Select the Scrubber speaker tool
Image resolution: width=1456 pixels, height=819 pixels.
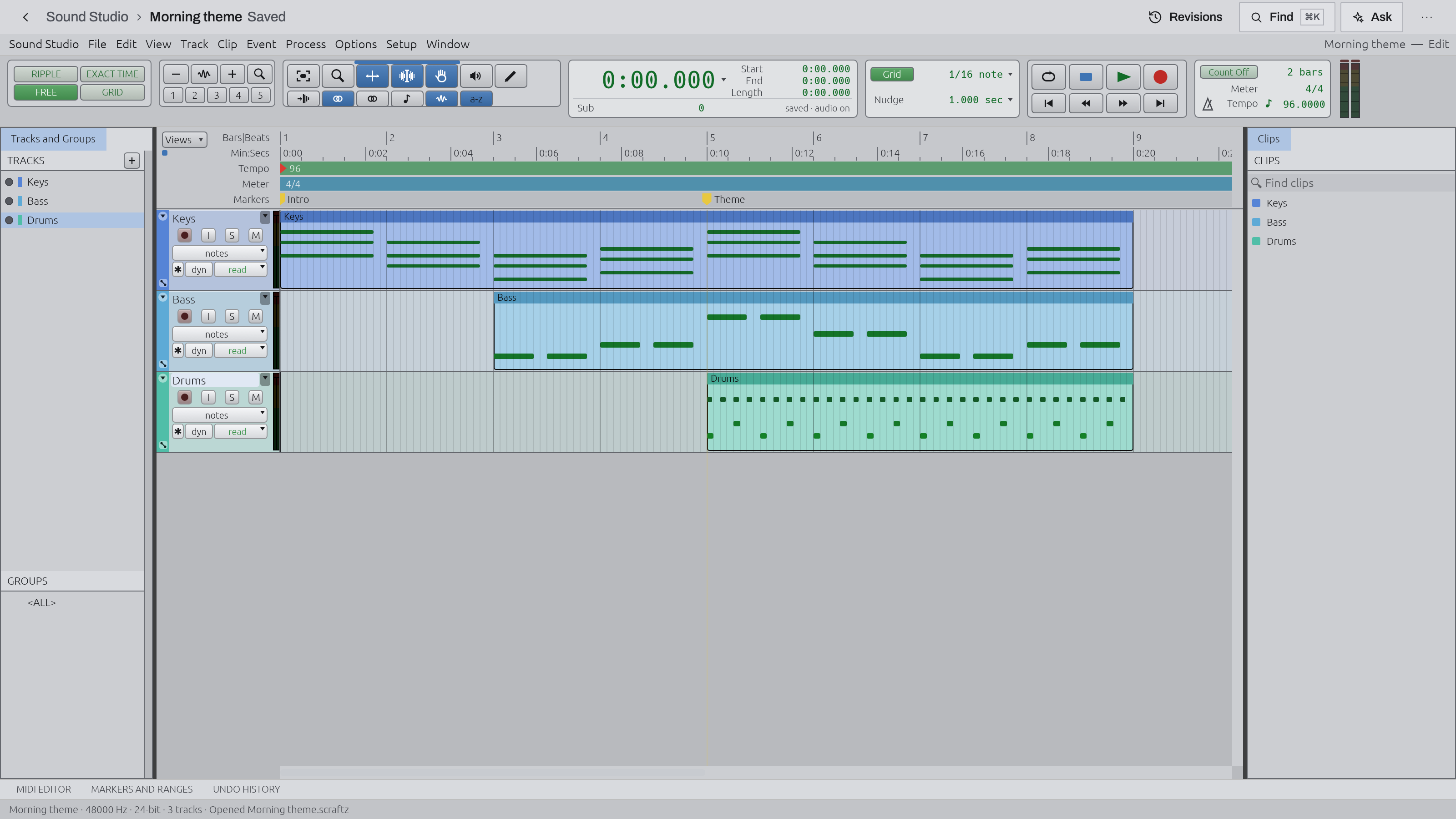[x=476, y=76]
